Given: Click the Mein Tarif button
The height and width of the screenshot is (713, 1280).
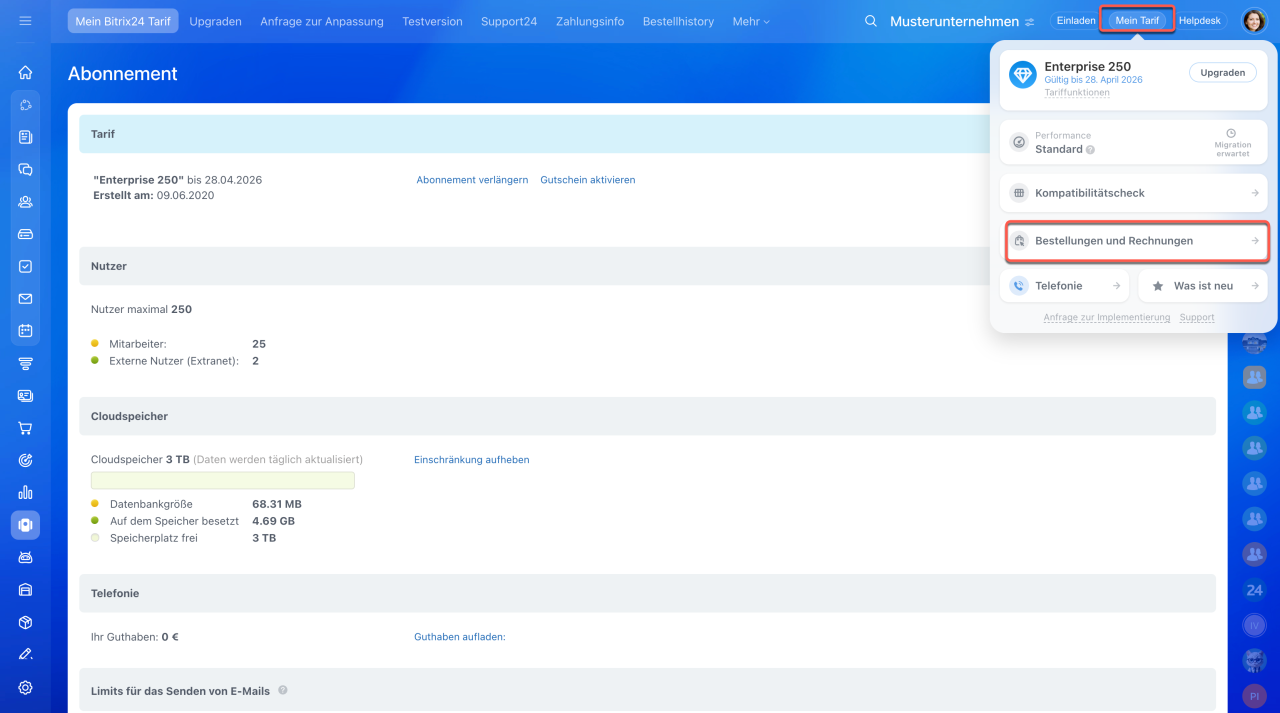Looking at the screenshot, I should (1137, 21).
